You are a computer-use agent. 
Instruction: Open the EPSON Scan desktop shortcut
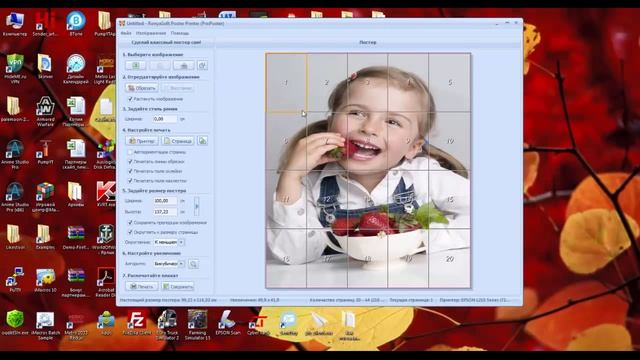228,322
